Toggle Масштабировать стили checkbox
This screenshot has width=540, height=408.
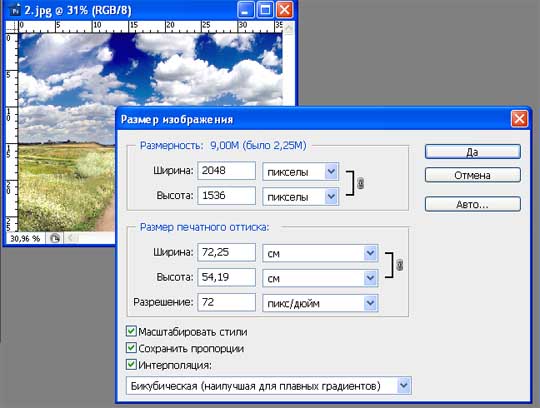(131, 332)
